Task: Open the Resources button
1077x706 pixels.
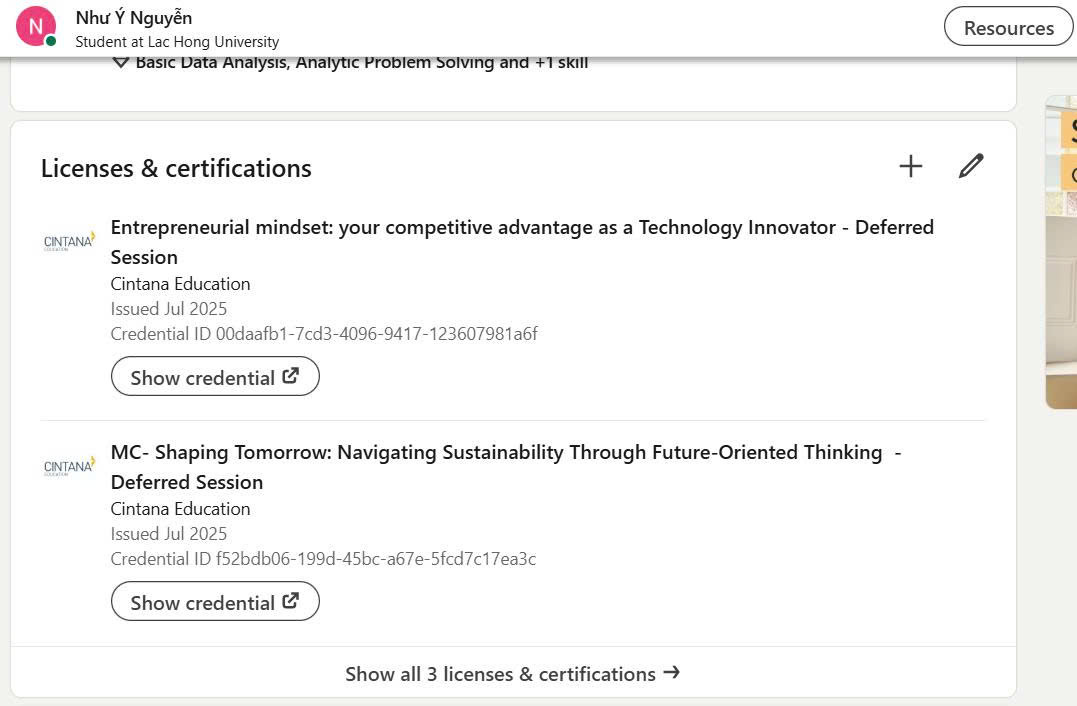Action: [1008, 28]
